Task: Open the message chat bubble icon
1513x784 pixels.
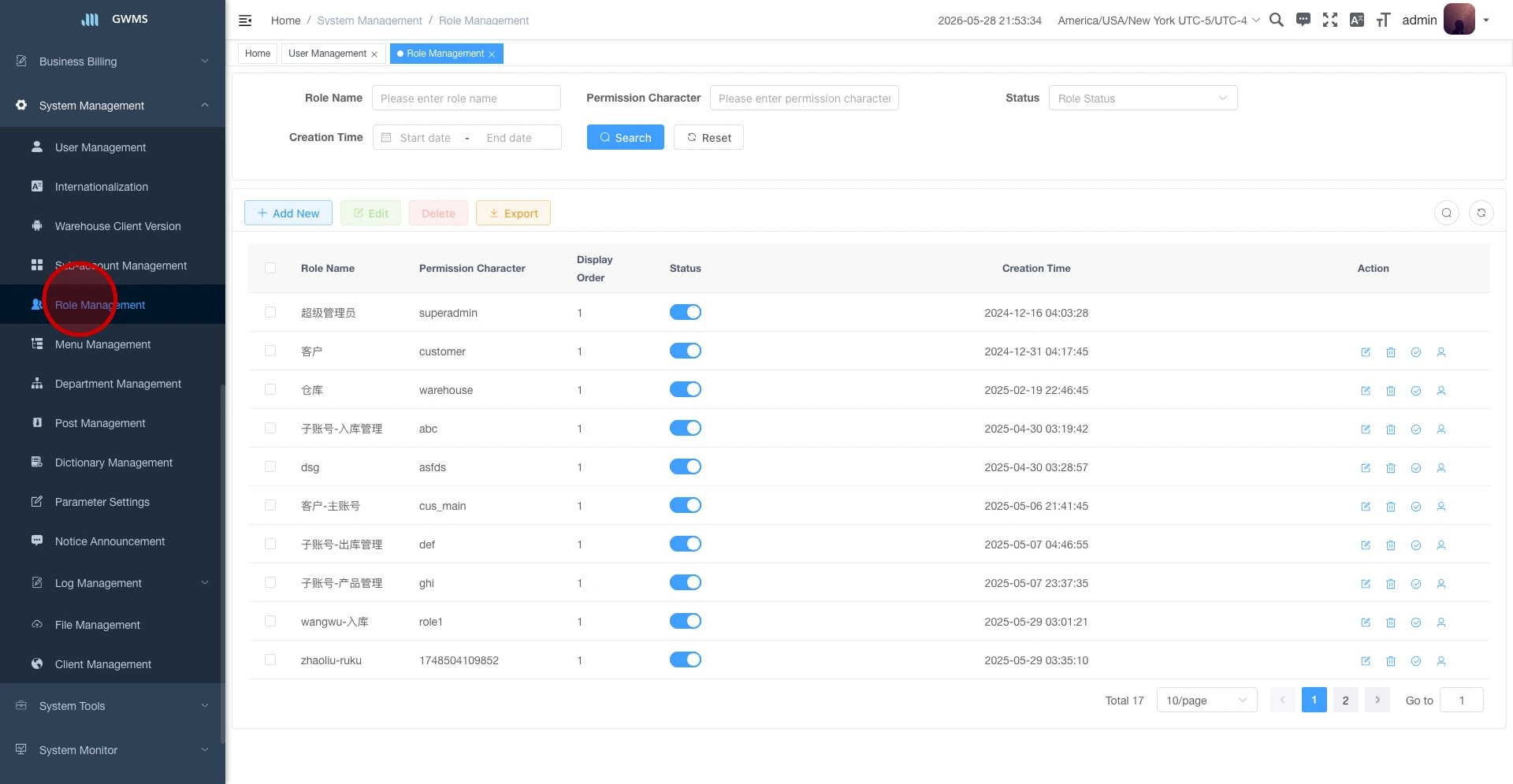Action: click(1303, 20)
